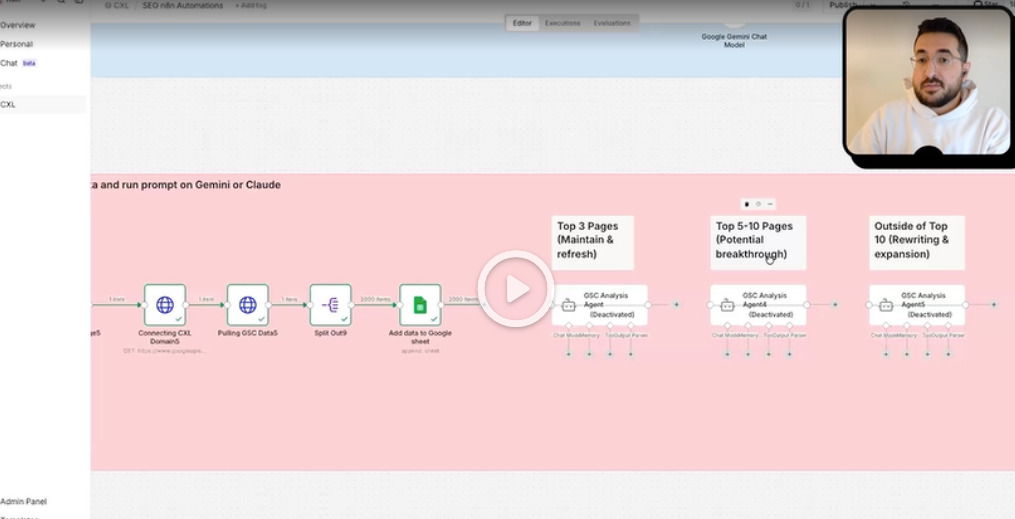Add Output Parser to GSC Analysis Agent
The width and height of the screenshot is (1015, 519).
(630, 354)
